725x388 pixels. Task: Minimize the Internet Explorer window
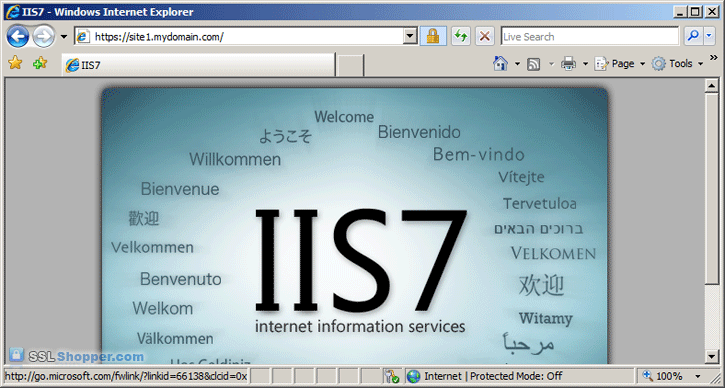680,12
